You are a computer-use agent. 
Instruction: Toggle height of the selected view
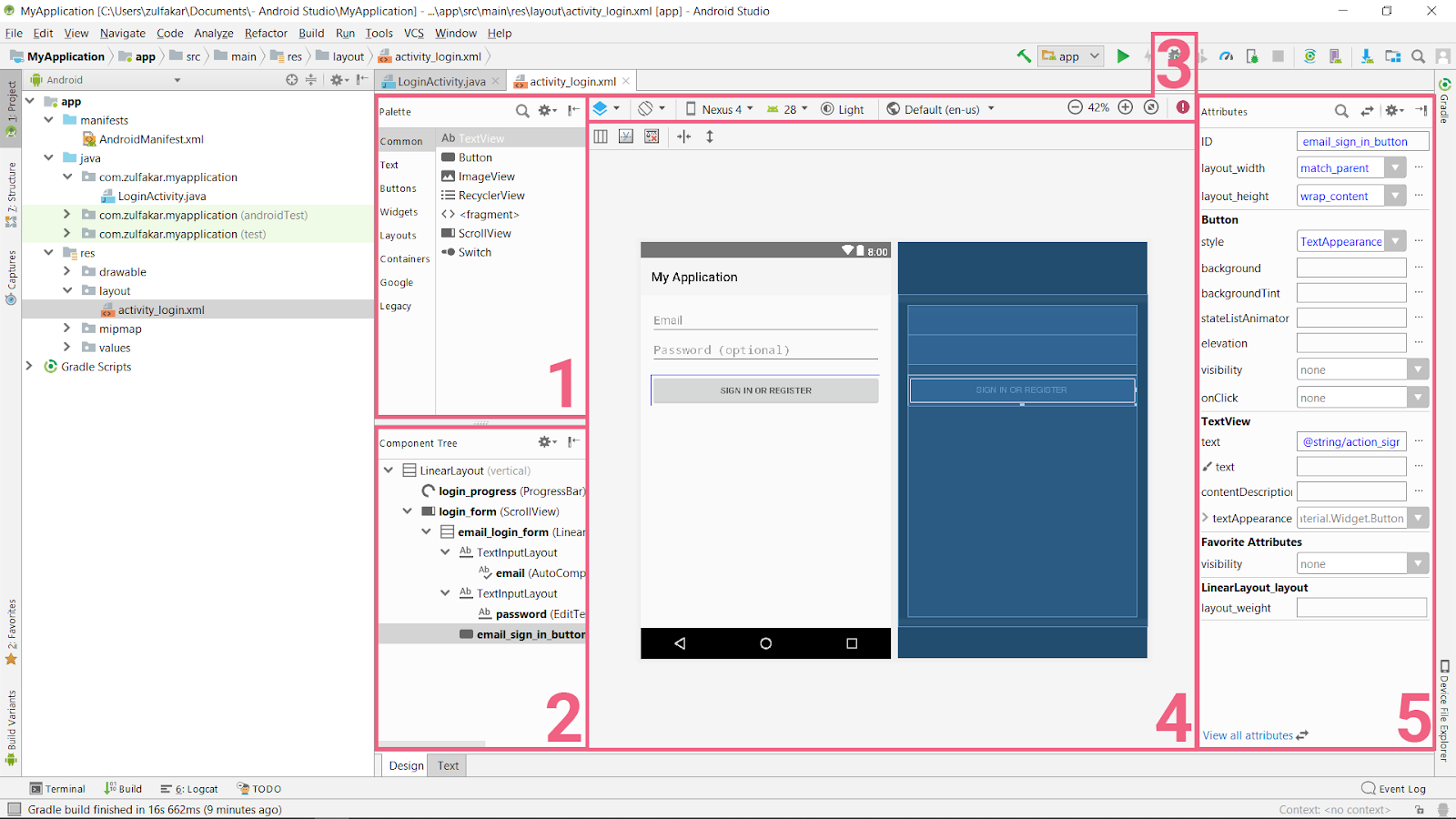point(710,136)
